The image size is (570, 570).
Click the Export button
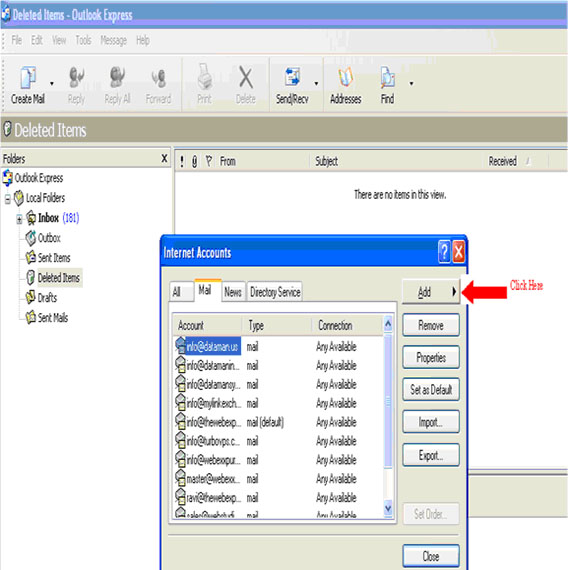[x=431, y=455]
